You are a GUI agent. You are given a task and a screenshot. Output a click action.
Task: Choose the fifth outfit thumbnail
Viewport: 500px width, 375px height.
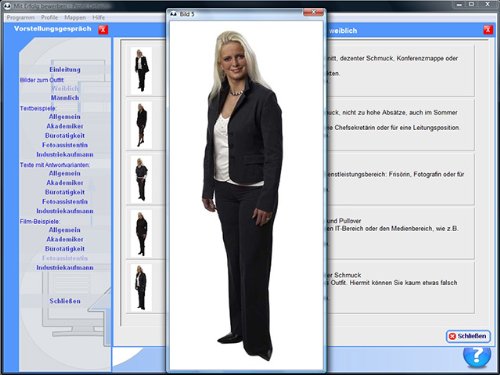(141, 288)
